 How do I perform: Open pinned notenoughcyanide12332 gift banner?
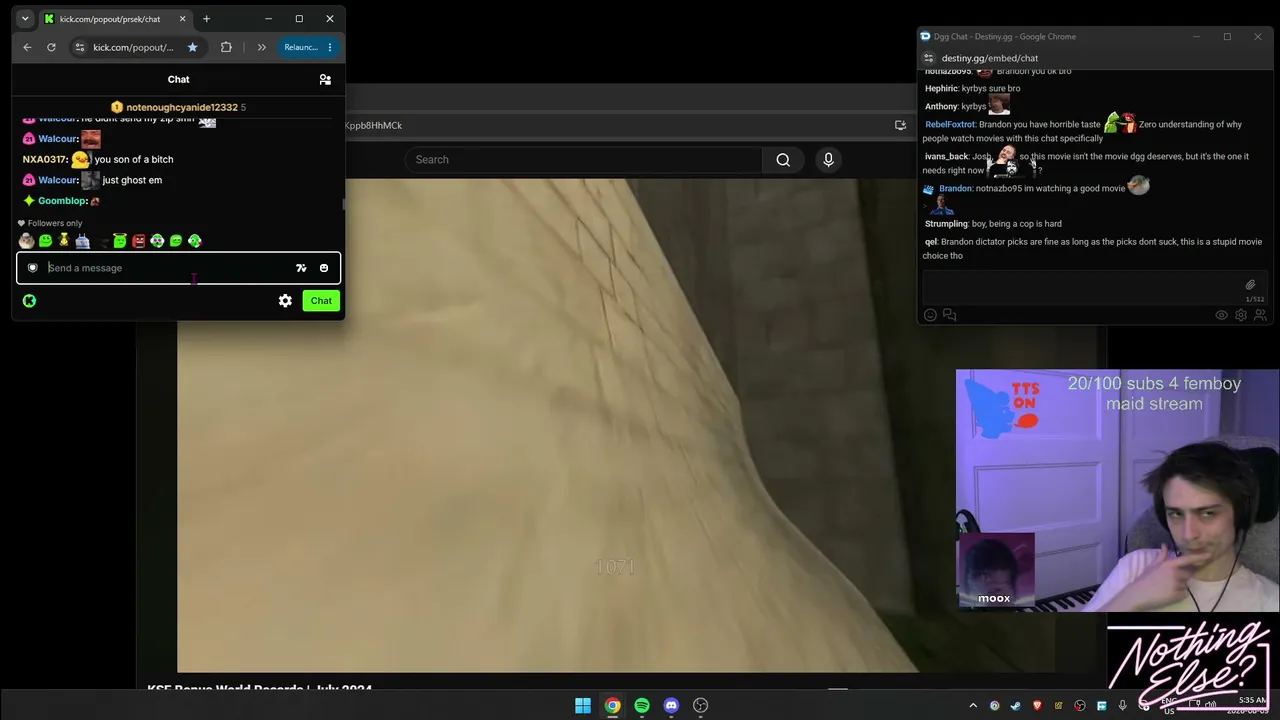pos(178,107)
